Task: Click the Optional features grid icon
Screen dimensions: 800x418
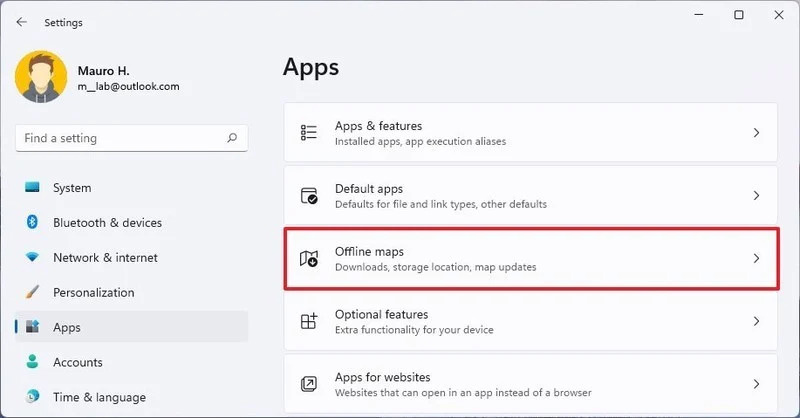Action: [309, 321]
